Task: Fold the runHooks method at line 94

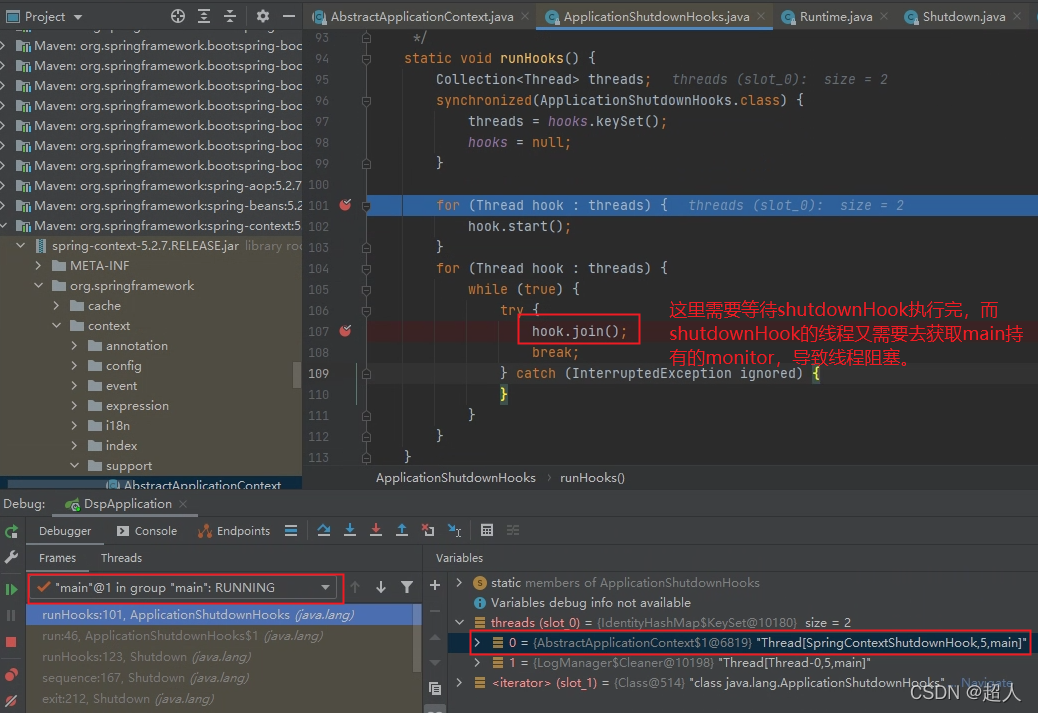Action: [x=366, y=59]
